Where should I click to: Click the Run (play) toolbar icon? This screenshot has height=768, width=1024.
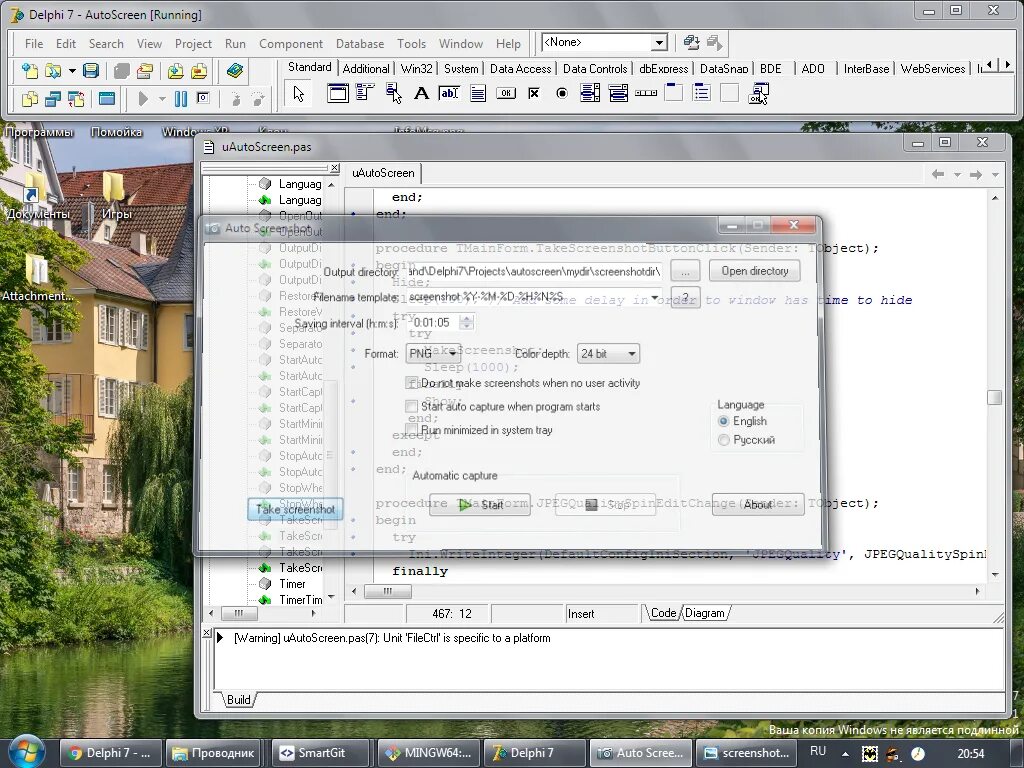pyautogui.click(x=144, y=99)
